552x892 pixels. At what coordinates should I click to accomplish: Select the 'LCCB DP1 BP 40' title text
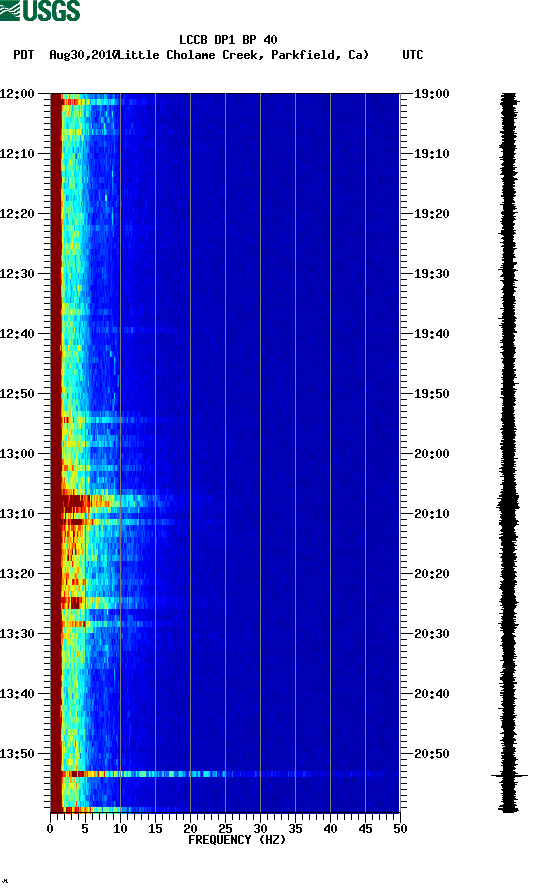(228, 40)
